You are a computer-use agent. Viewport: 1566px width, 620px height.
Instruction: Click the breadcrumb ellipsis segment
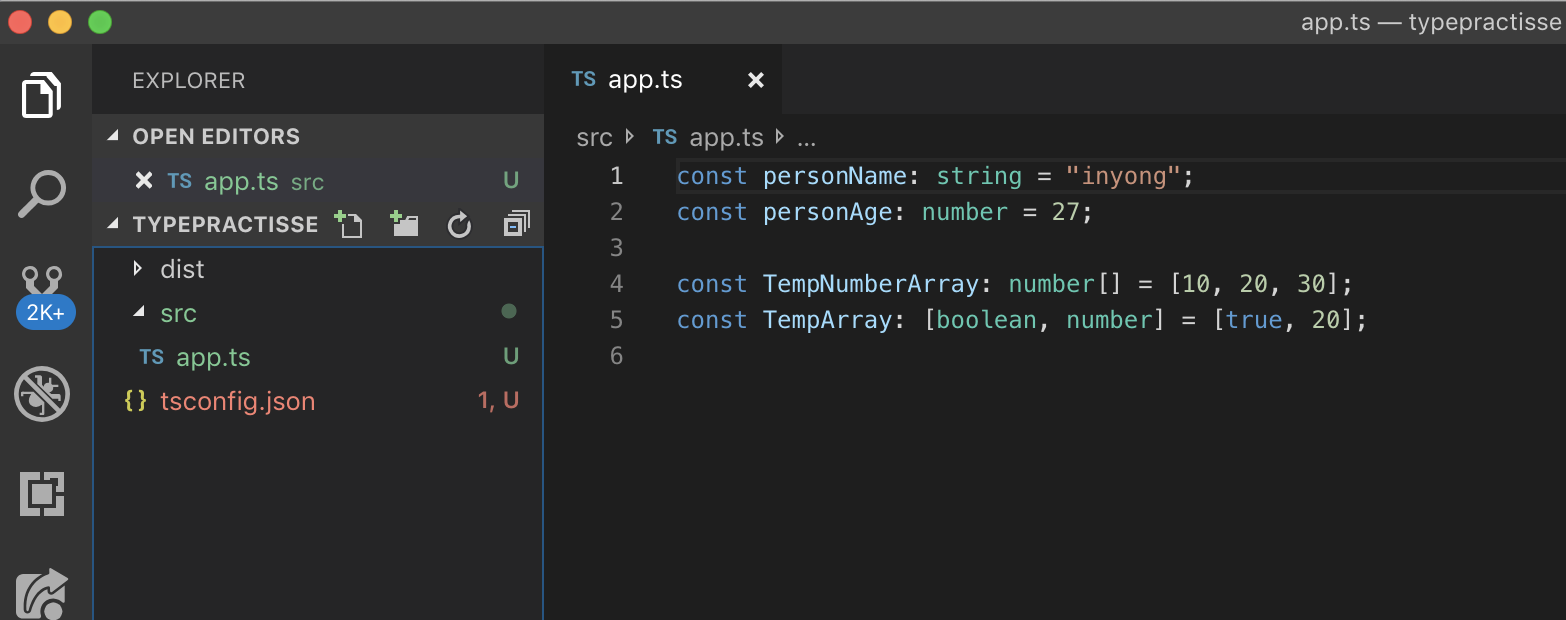[806, 139]
